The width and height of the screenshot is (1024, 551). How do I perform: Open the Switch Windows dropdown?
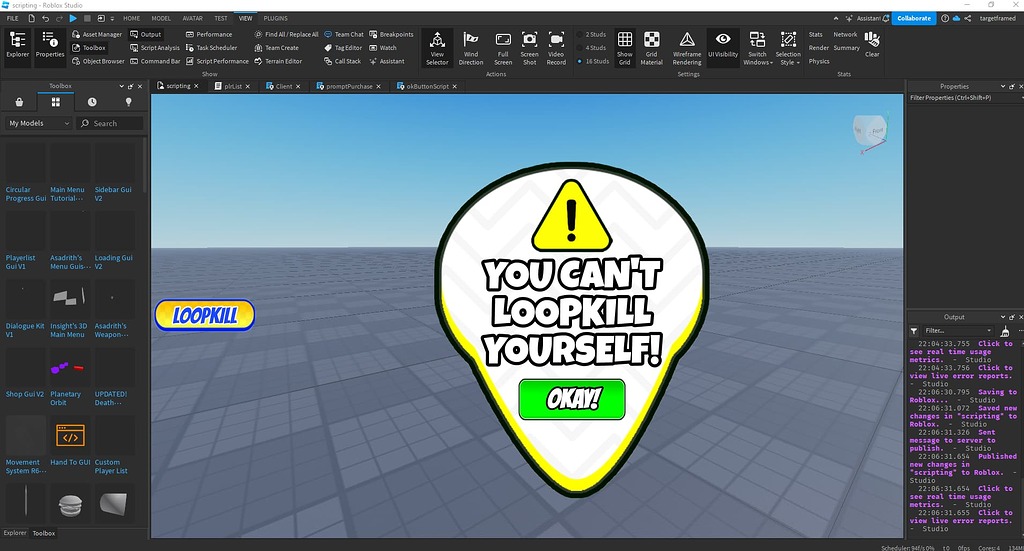point(758,48)
